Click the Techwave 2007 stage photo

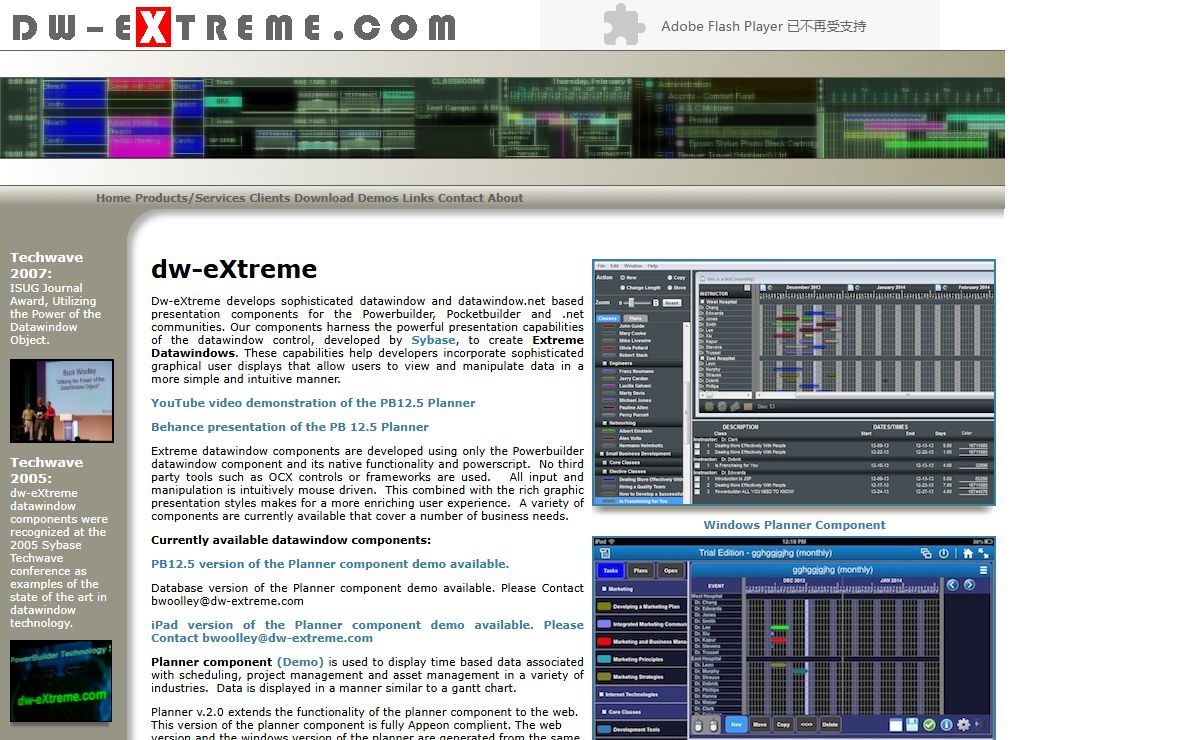pos(62,401)
